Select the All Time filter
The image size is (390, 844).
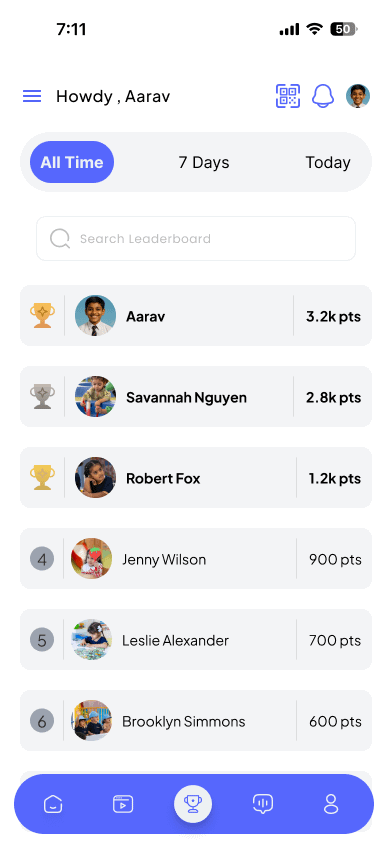[72, 162]
